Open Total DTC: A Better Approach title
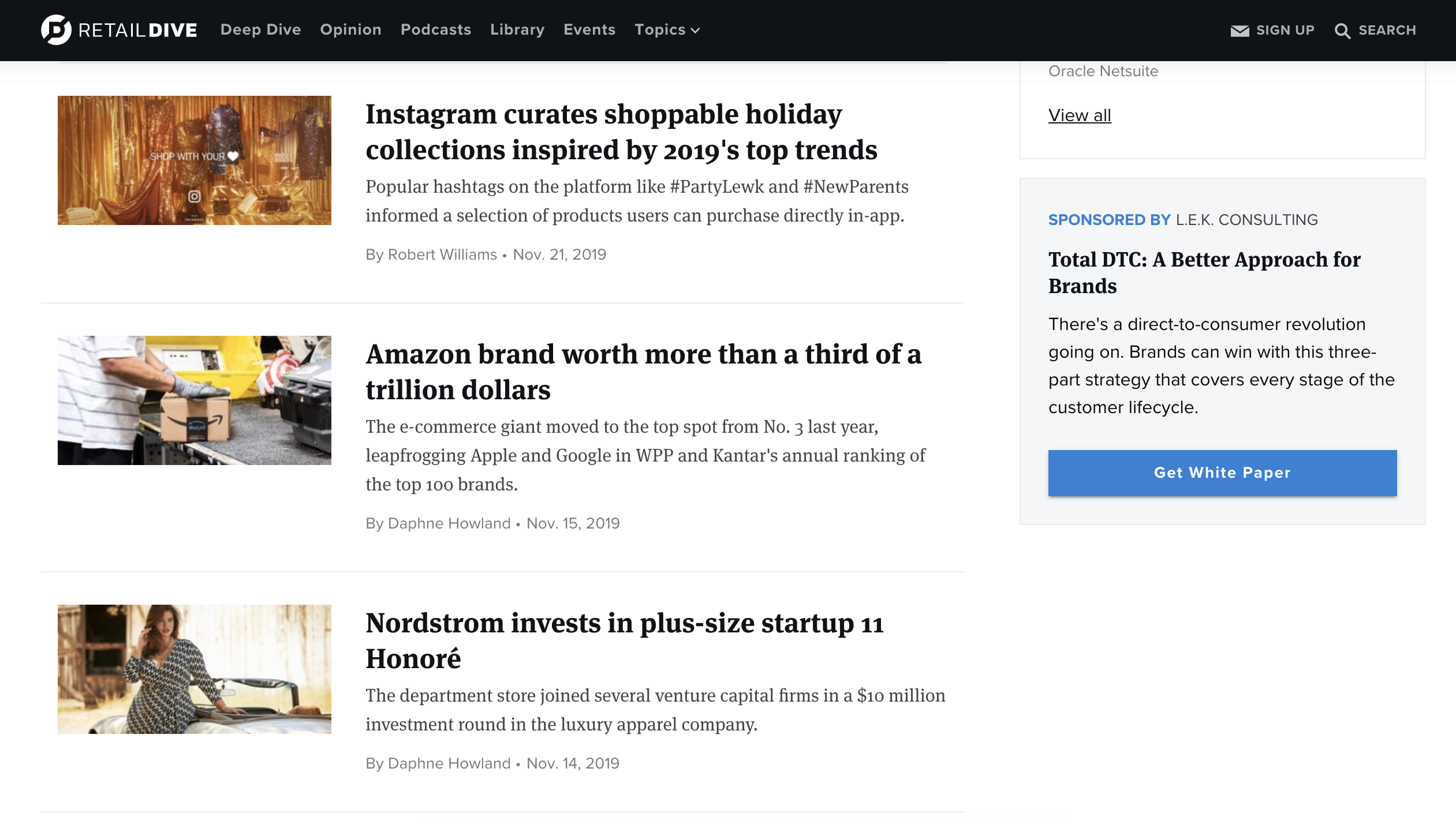Screen dimensions: 1456x817 coord(1204,273)
